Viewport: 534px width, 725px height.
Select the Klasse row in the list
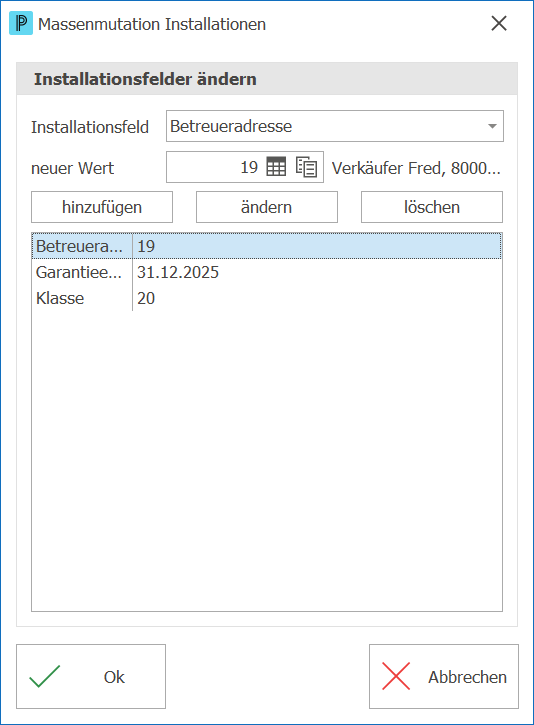[x=267, y=298]
